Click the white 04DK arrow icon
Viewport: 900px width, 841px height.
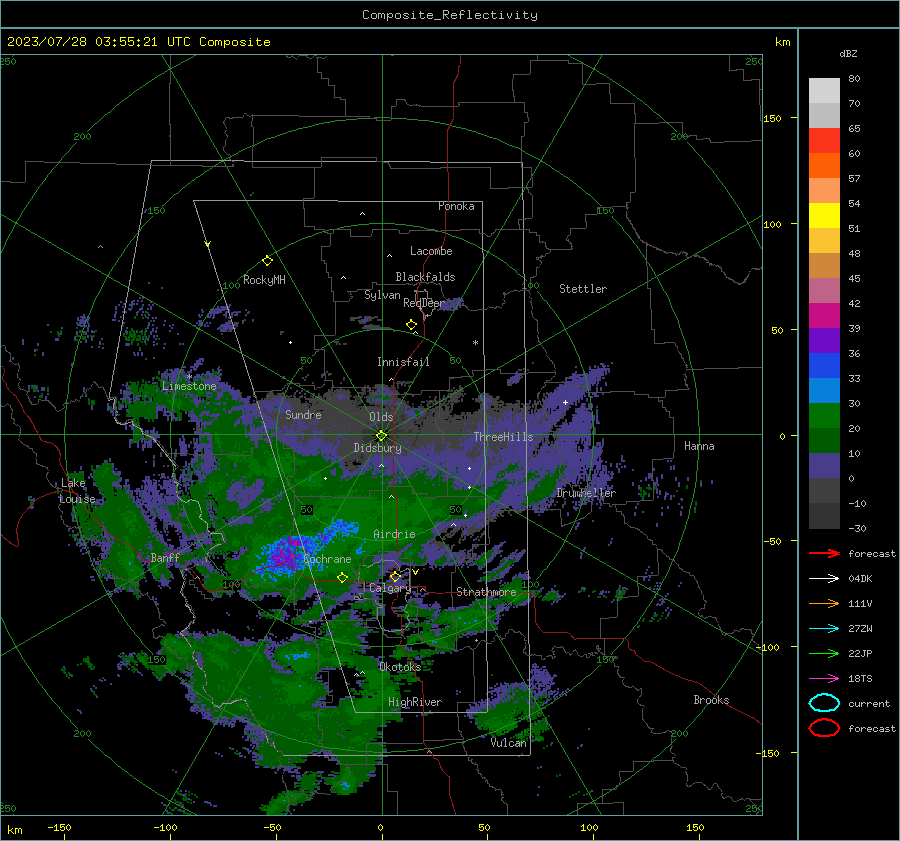click(824, 578)
